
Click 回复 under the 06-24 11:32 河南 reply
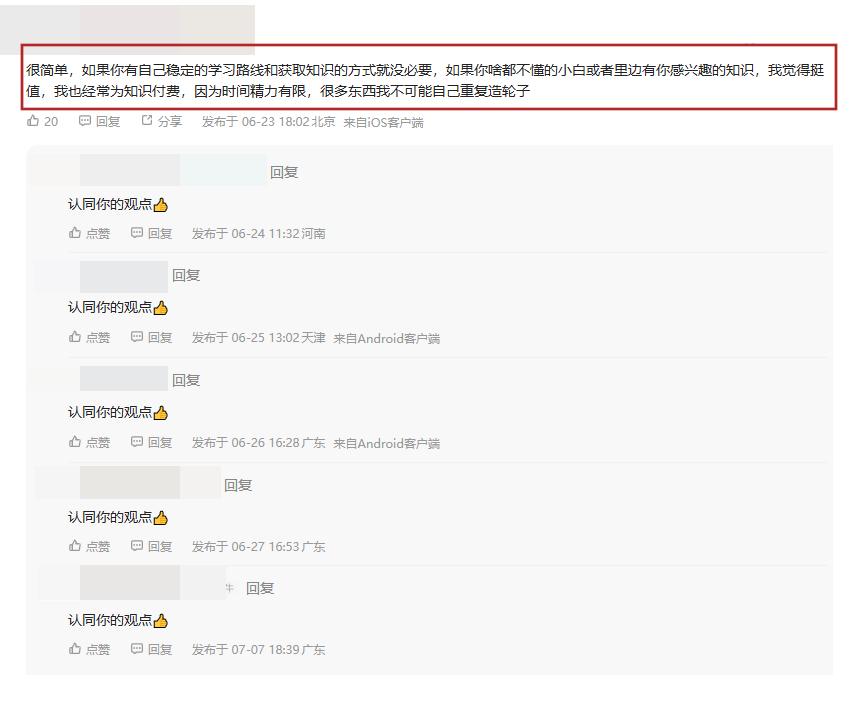point(152,234)
